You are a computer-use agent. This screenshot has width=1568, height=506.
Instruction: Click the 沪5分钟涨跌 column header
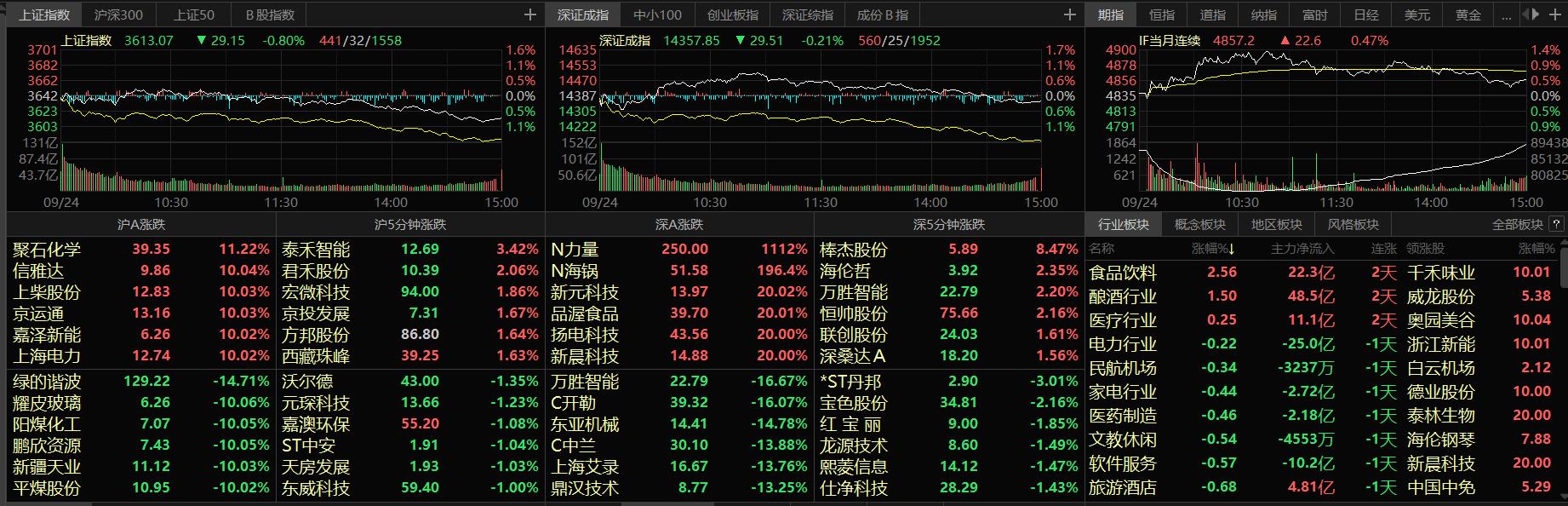click(x=410, y=225)
